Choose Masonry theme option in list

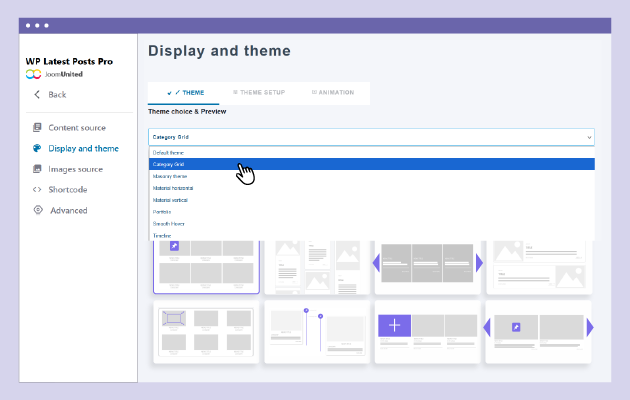[x=169, y=176]
